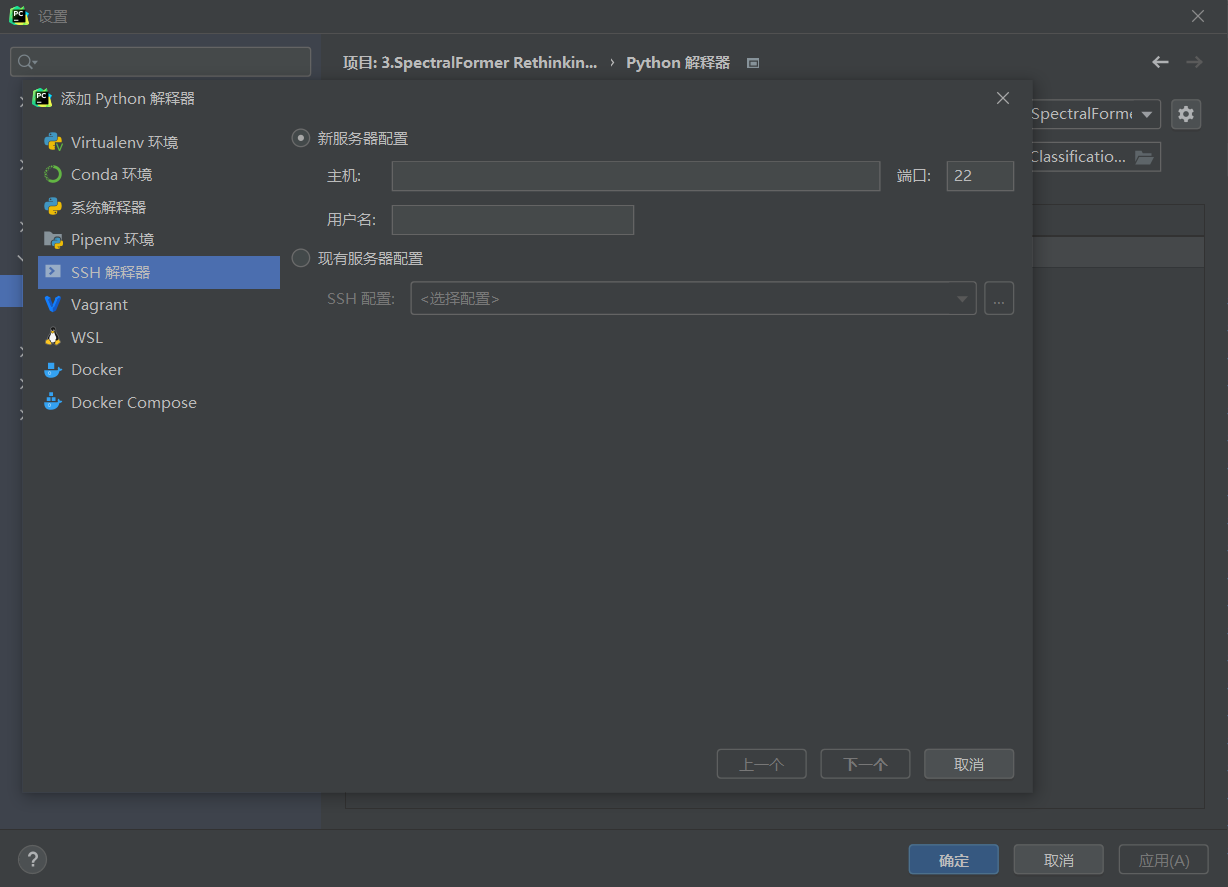This screenshot has width=1228, height=887.
Task: Click the 上一个 button
Action: (762, 764)
